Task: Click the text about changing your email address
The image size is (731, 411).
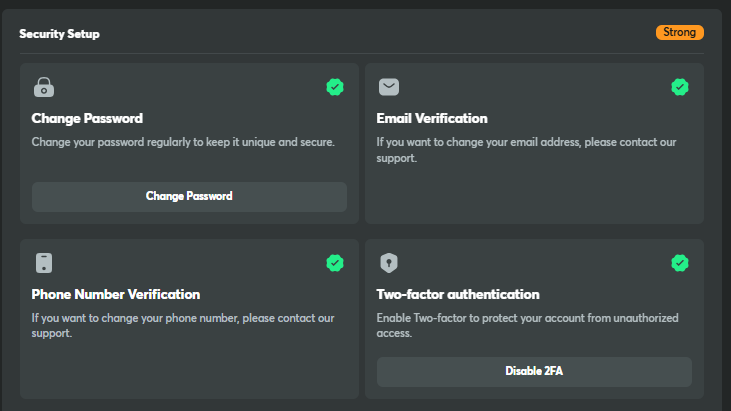Action: click(526, 150)
